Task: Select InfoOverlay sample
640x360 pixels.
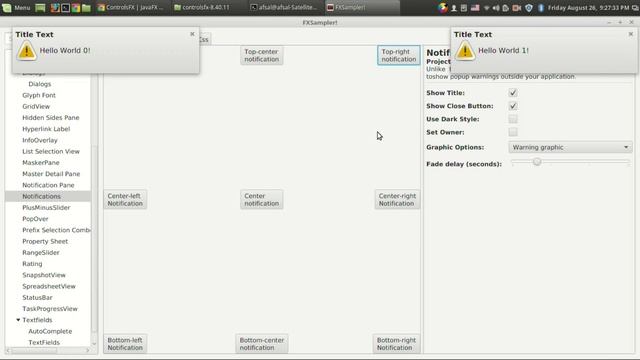Action: coord(40,140)
